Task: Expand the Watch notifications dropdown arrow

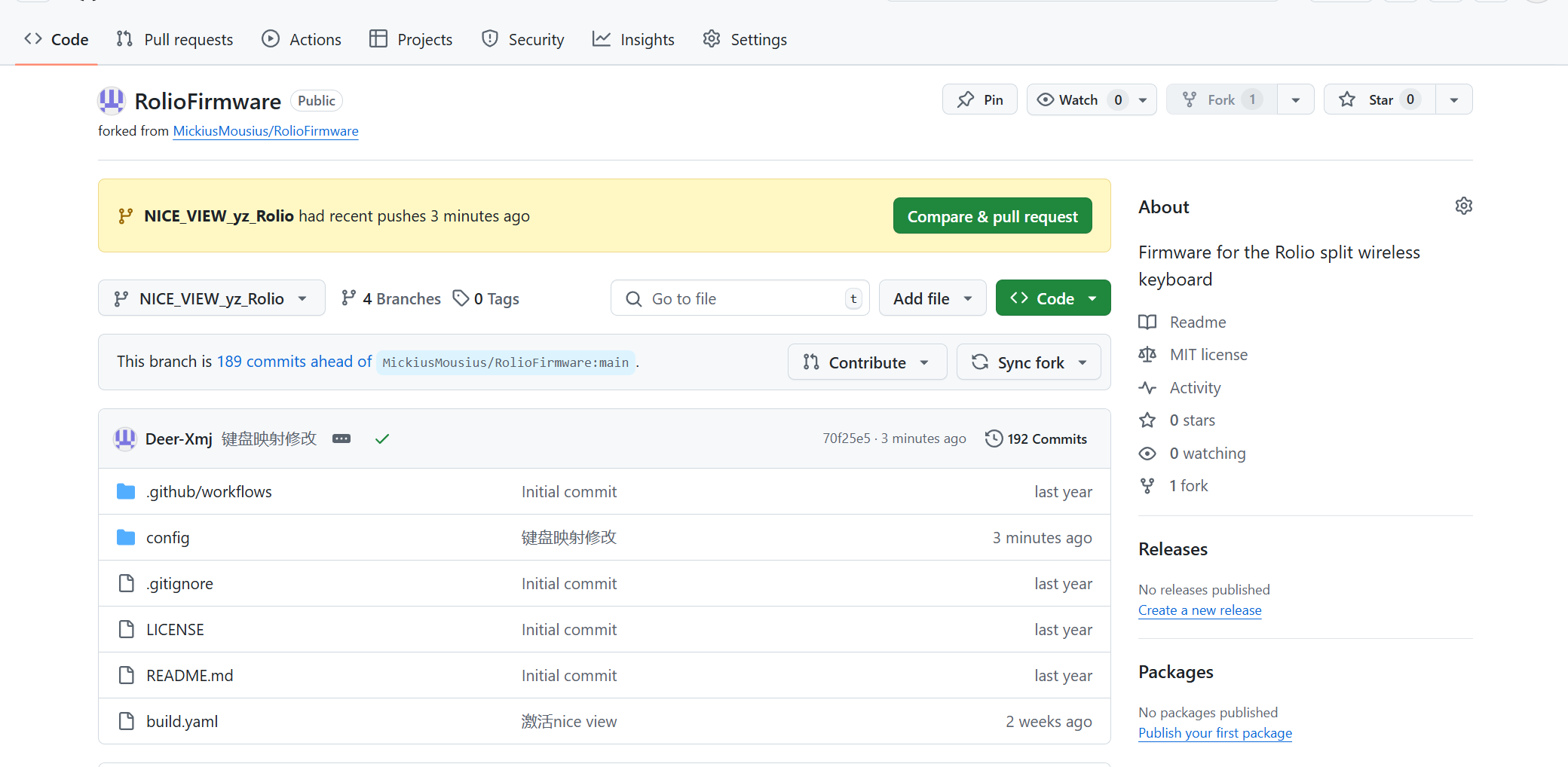Action: click(x=1143, y=99)
